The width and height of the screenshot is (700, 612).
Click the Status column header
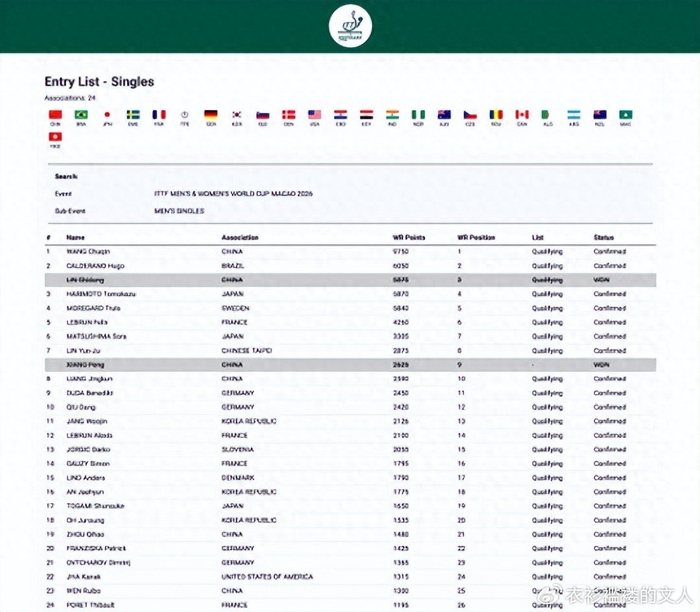pyautogui.click(x=604, y=237)
